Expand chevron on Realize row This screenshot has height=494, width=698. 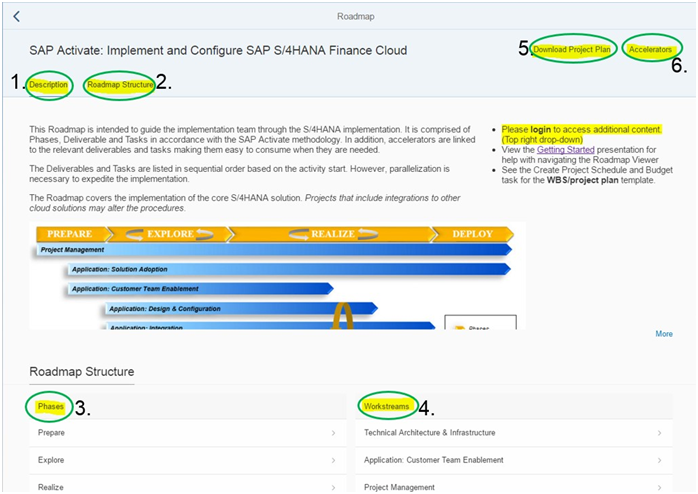pyautogui.click(x=333, y=488)
